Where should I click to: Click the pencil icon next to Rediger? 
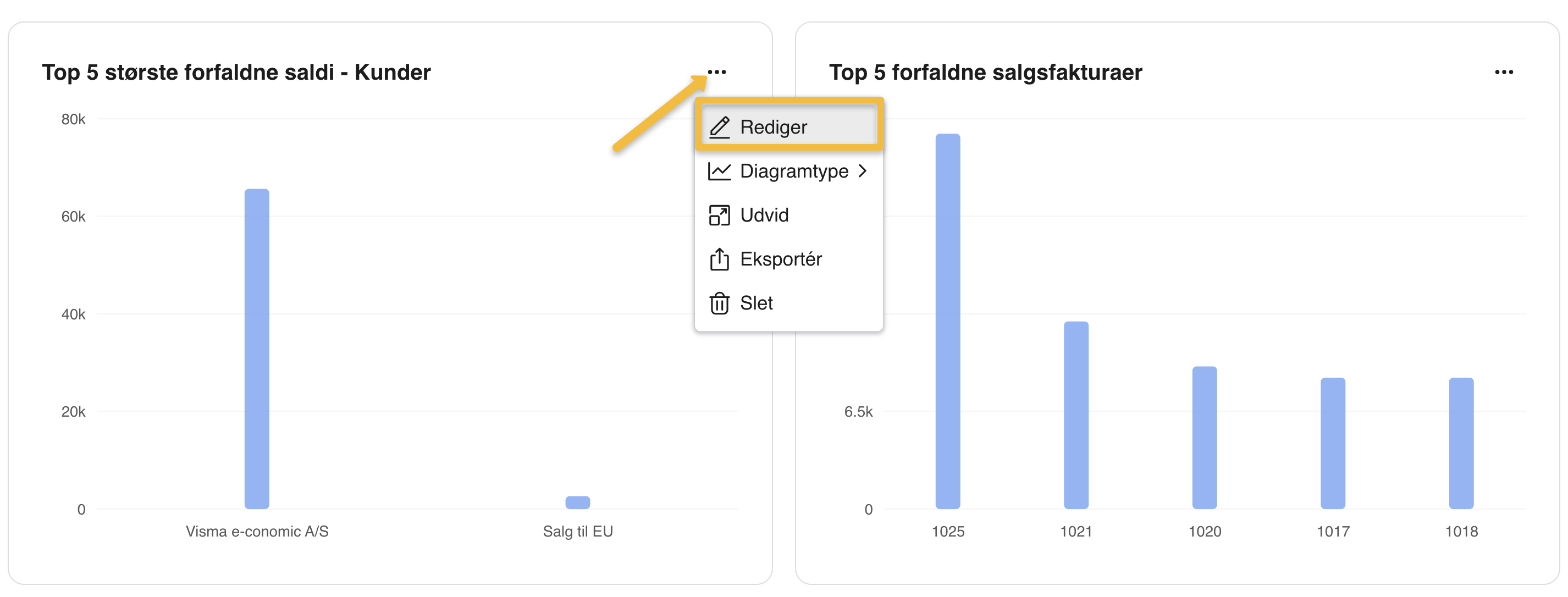pos(720,127)
